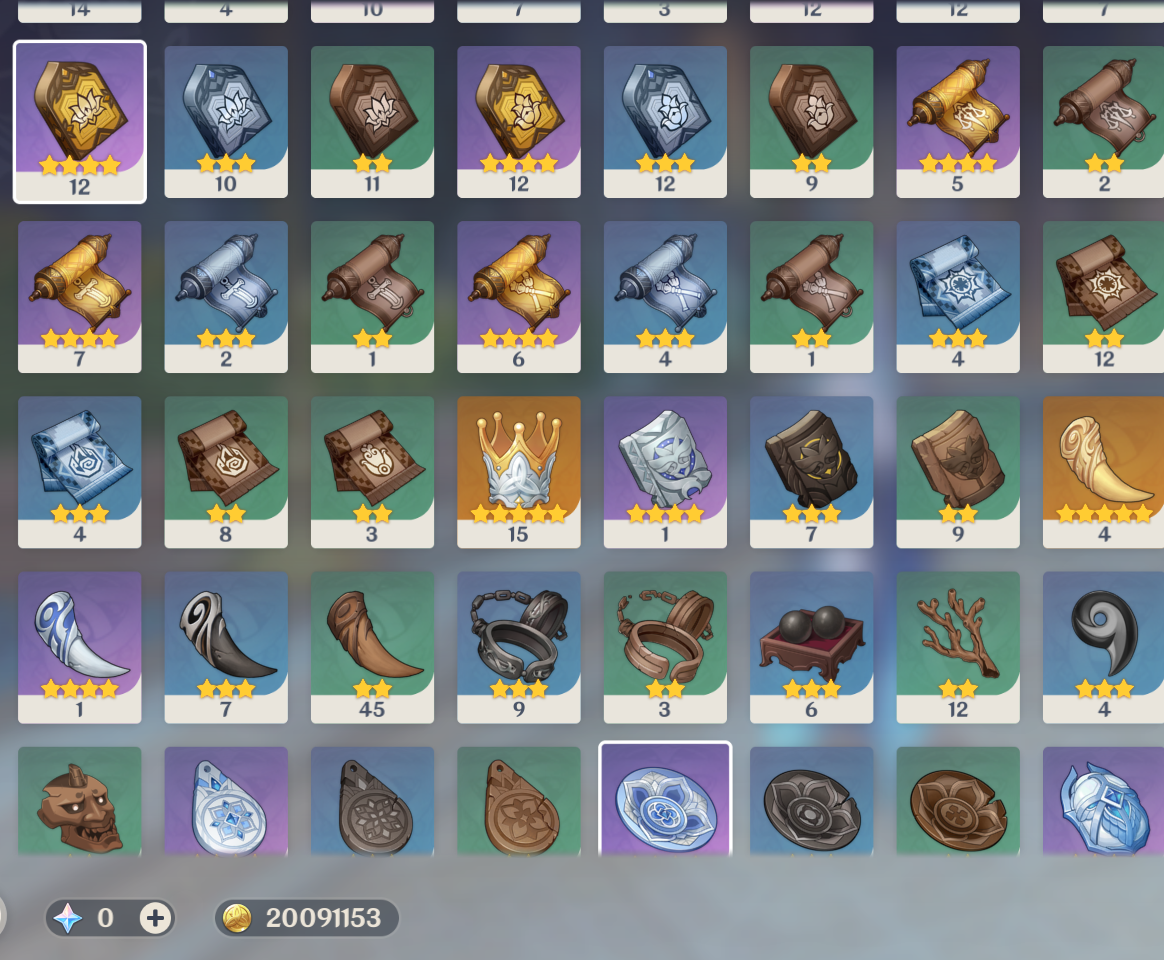Click the plus button next to Primogems
Viewport: 1164px width, 960px height.
pos(155,918)
